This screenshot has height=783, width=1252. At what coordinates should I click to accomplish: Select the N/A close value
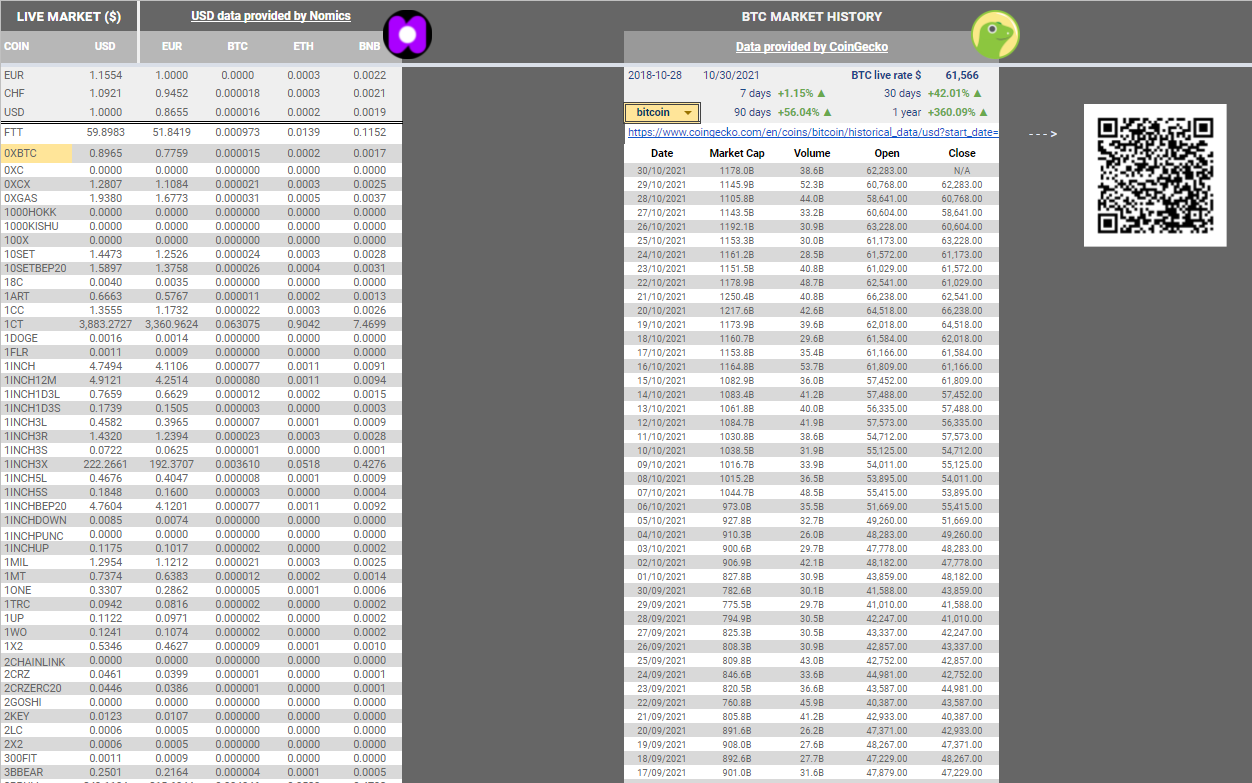[962, 171]
